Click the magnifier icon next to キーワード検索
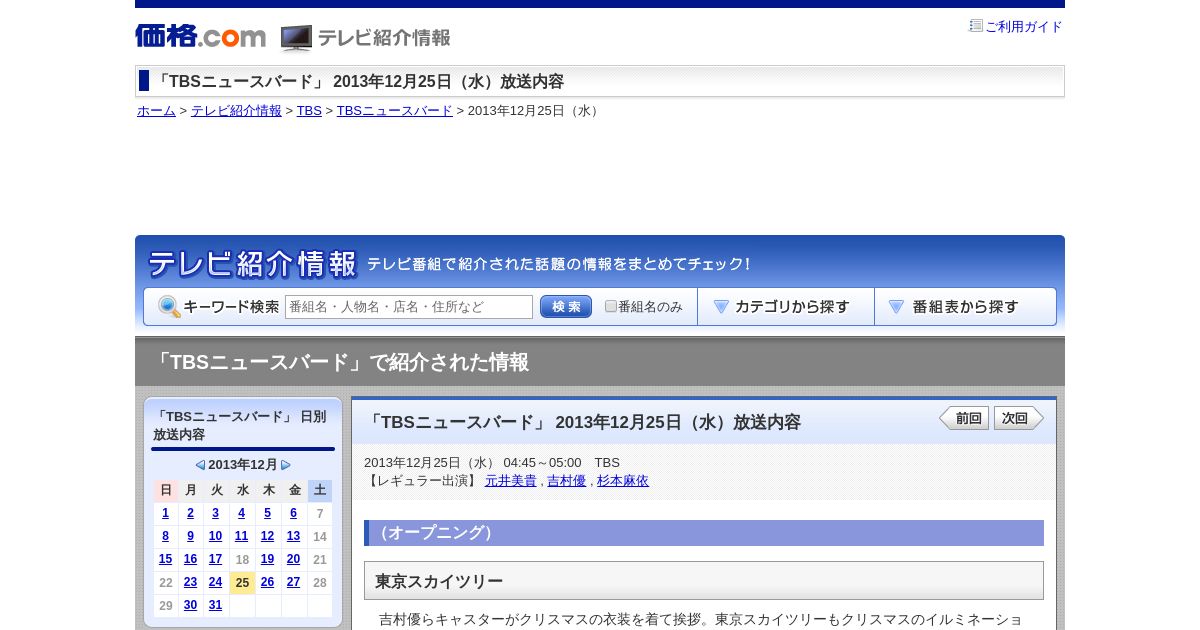The image size is (1200, 630). [x=169, y=307]
